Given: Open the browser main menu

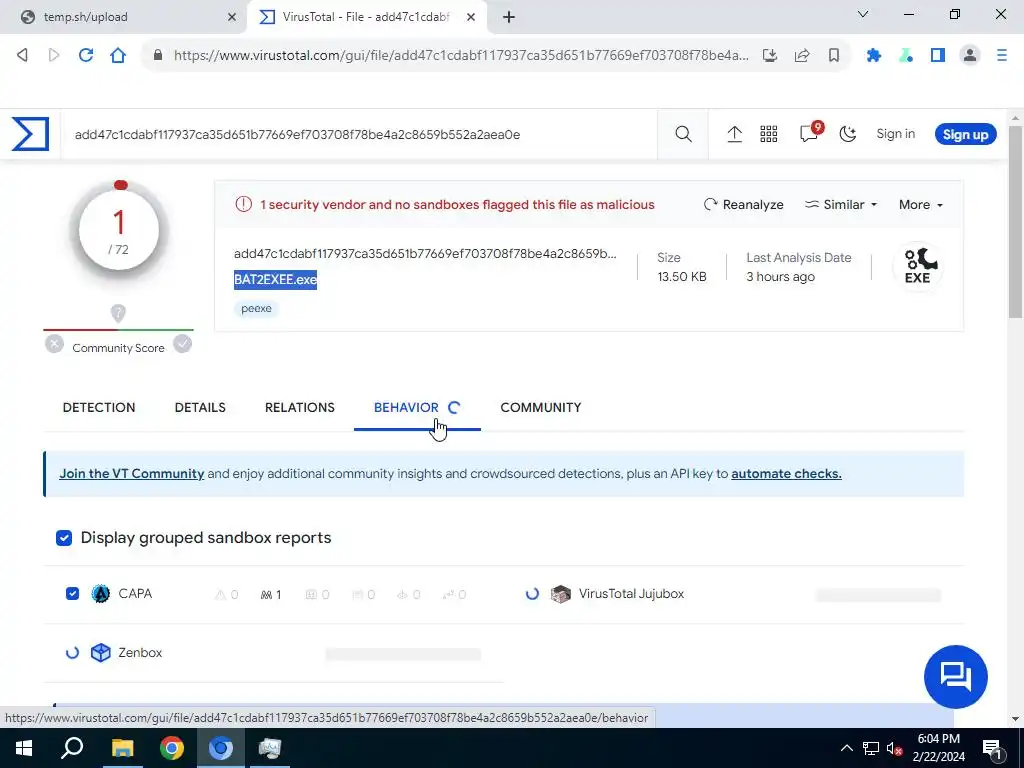Looking at the screenshot, I should pyautogui.click(x=1002, y=56).
